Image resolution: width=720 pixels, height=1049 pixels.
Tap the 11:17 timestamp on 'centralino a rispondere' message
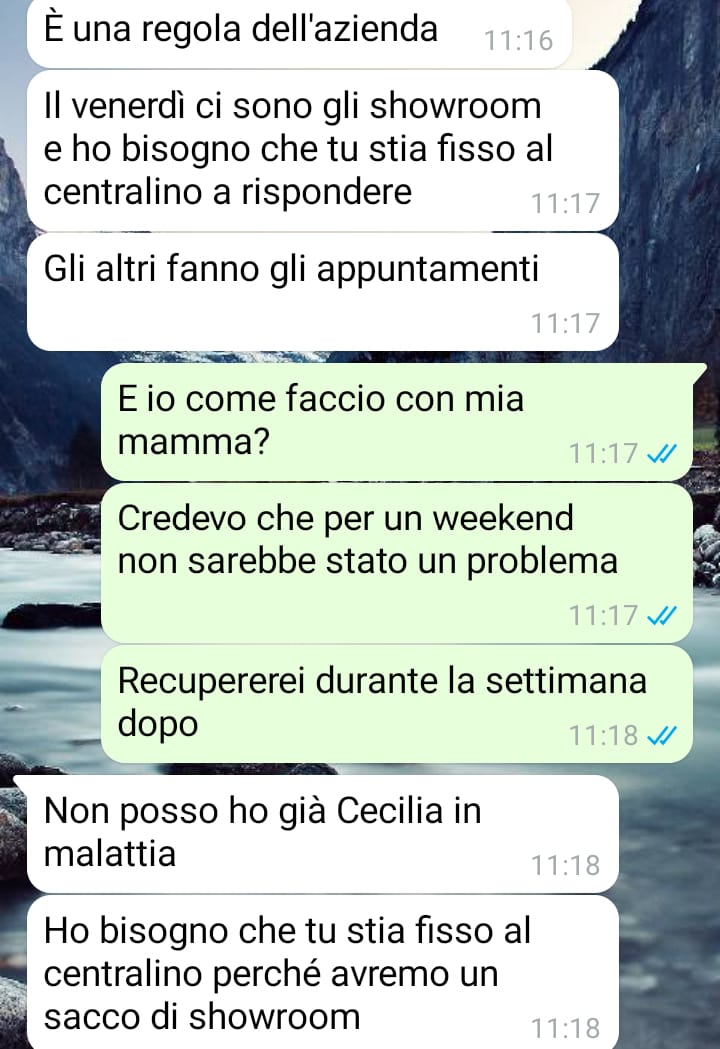tap(565, 204)
